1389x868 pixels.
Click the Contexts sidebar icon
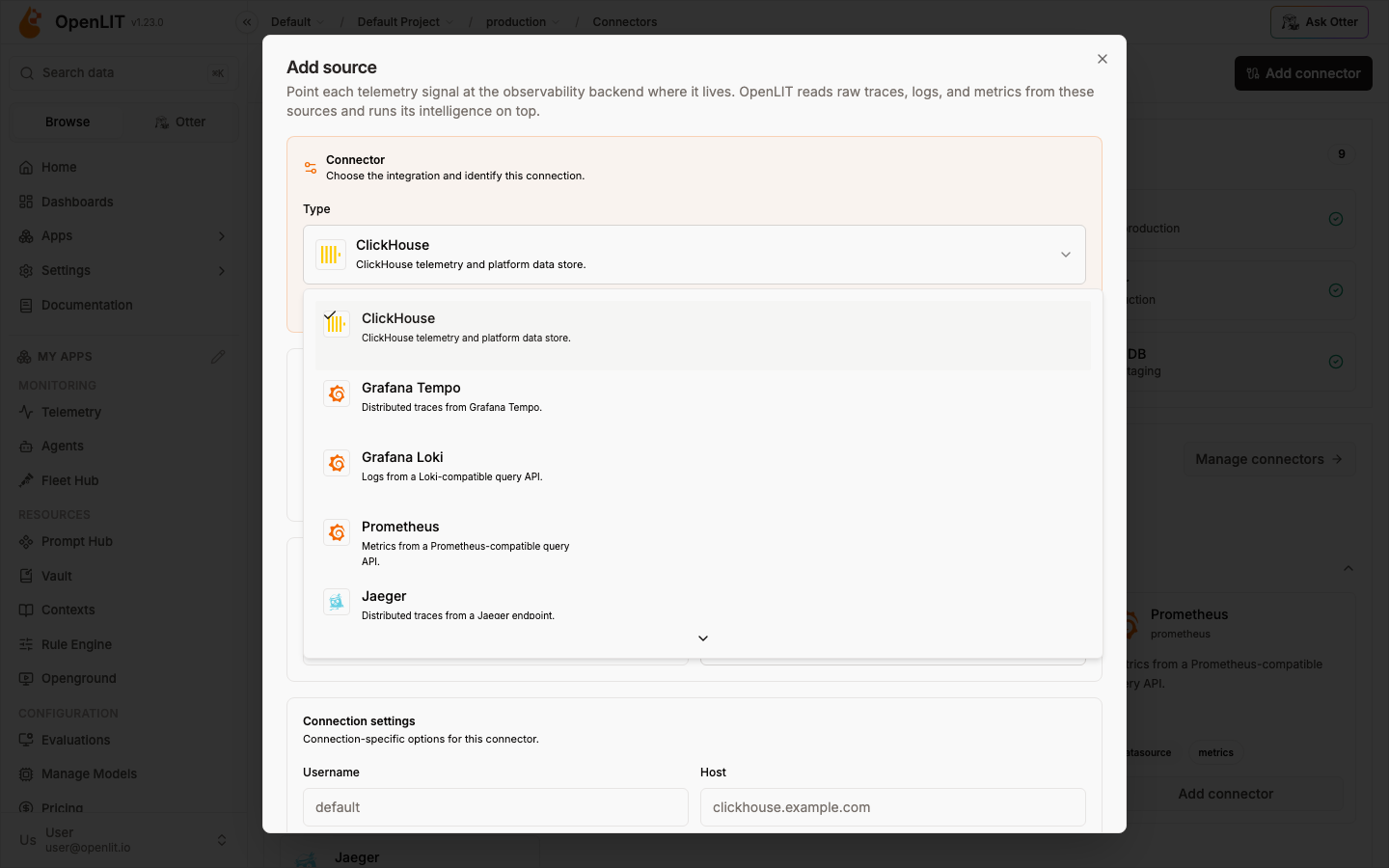point(26,610)
